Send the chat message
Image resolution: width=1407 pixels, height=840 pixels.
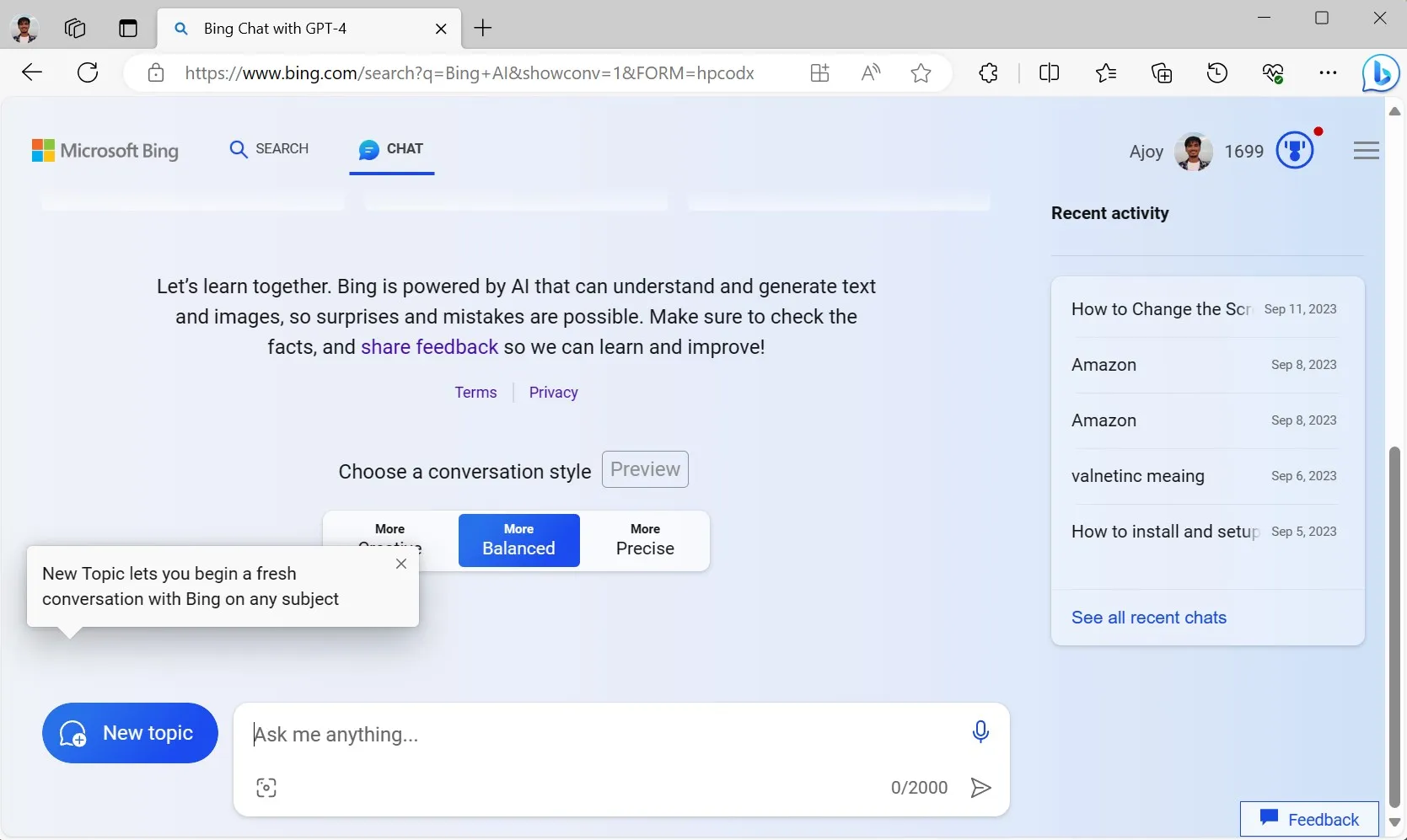(980, 788)
